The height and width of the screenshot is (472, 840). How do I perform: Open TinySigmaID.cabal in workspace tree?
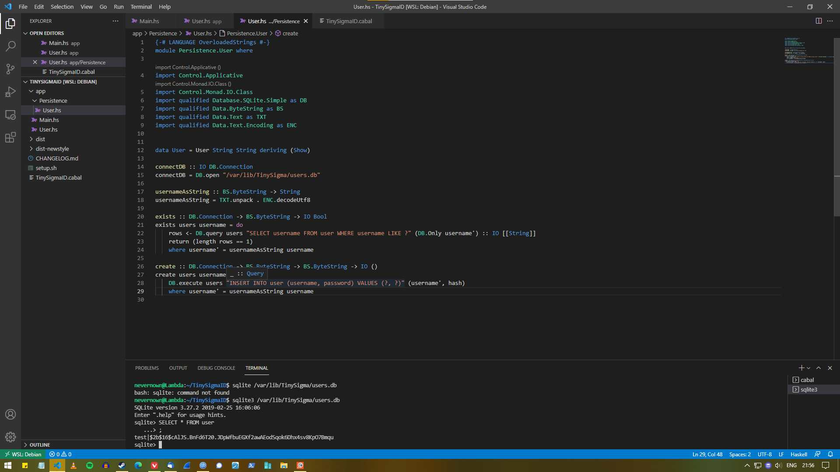tap(59, 177)
